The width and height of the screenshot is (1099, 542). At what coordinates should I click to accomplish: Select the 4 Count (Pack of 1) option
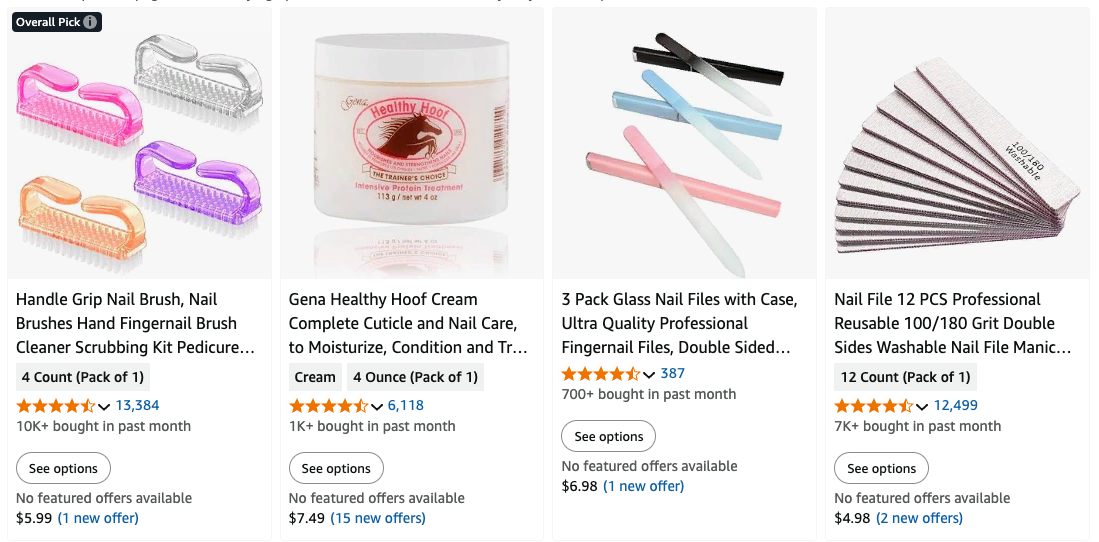click(83, 377)
